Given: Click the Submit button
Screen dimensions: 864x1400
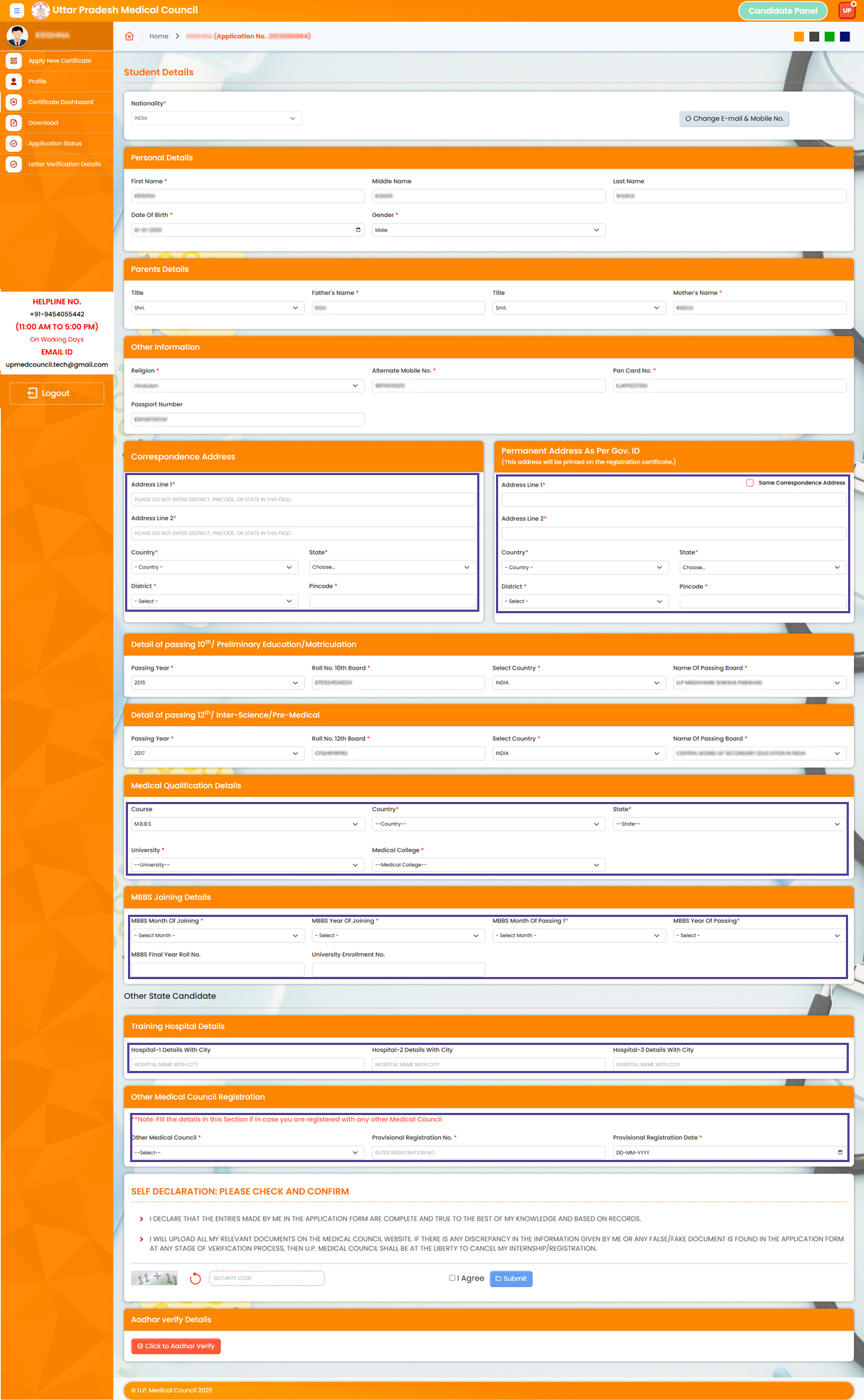Looking at the screenshot, I should [511, 1279].
